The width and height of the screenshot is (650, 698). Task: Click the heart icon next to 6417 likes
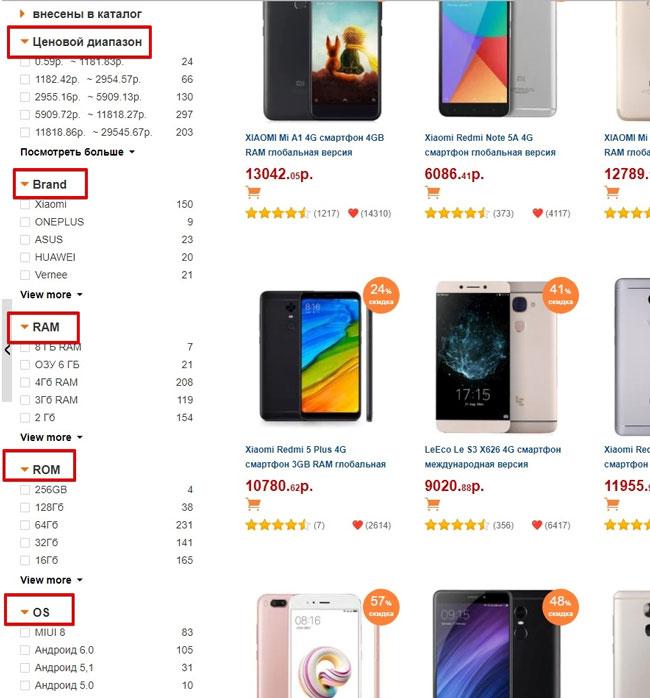[x=537, y=525]
